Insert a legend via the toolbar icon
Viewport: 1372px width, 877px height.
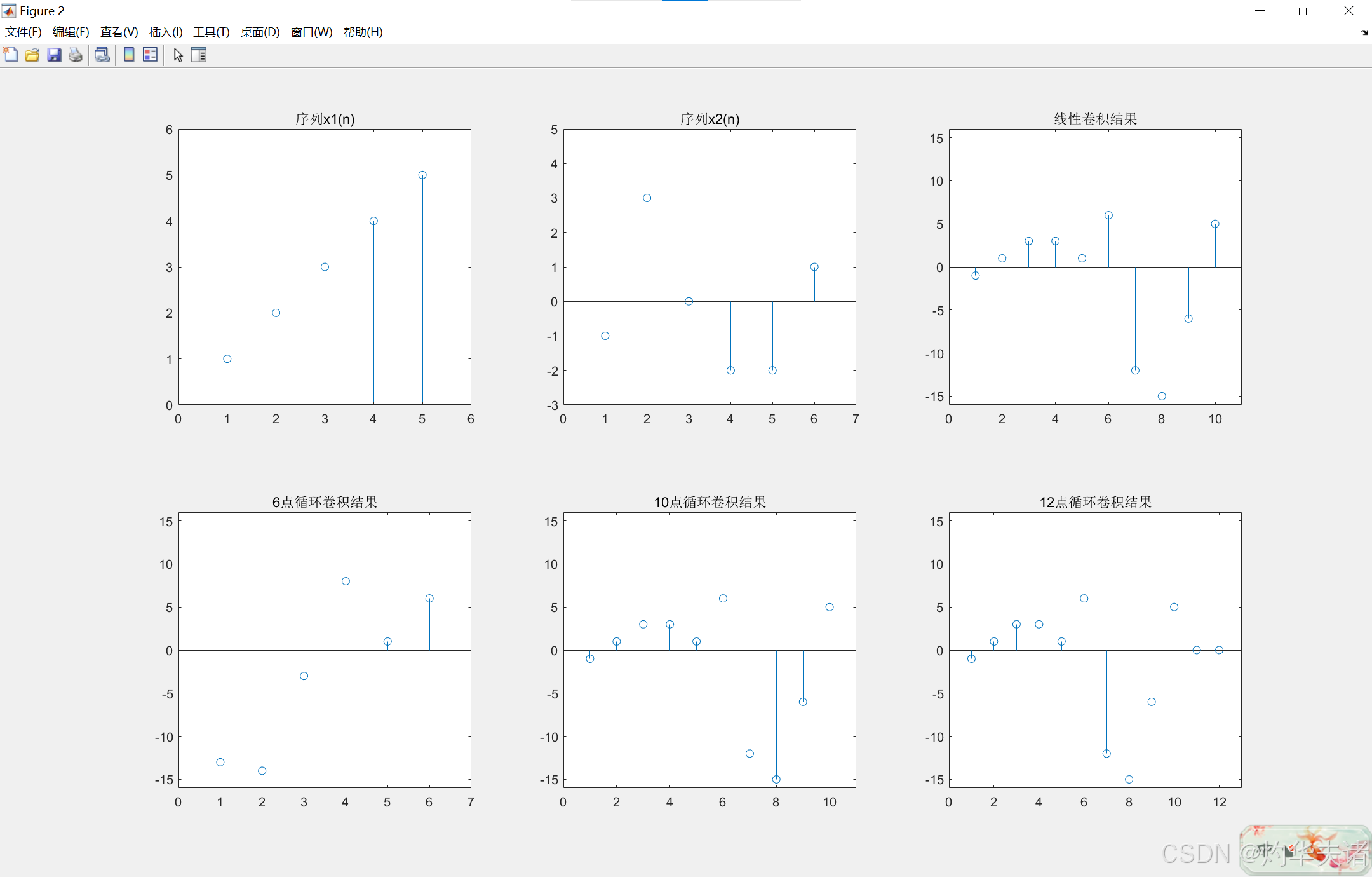pyautogui.click(x=151, y=55)
